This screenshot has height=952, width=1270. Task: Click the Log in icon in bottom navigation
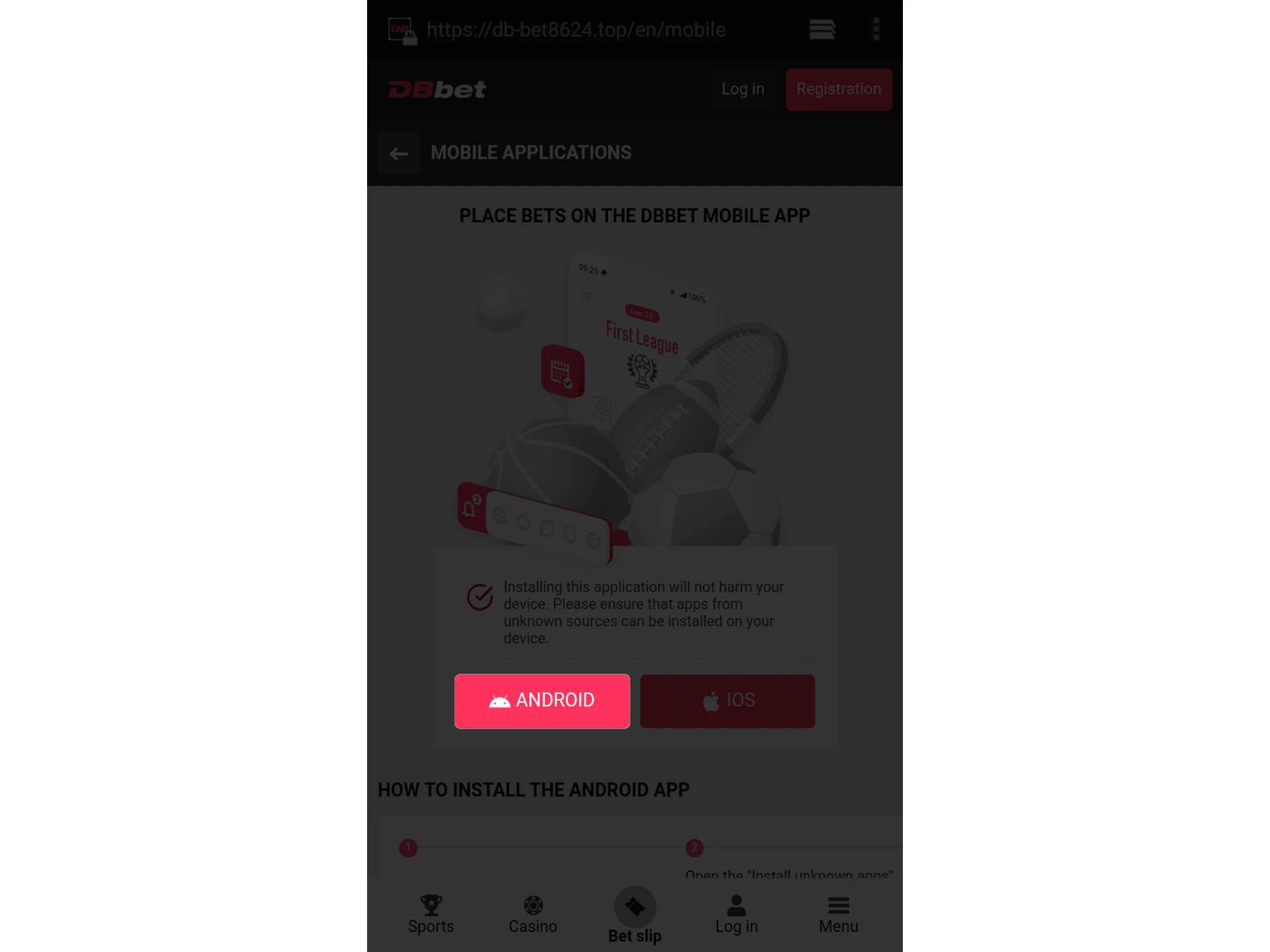736,913
